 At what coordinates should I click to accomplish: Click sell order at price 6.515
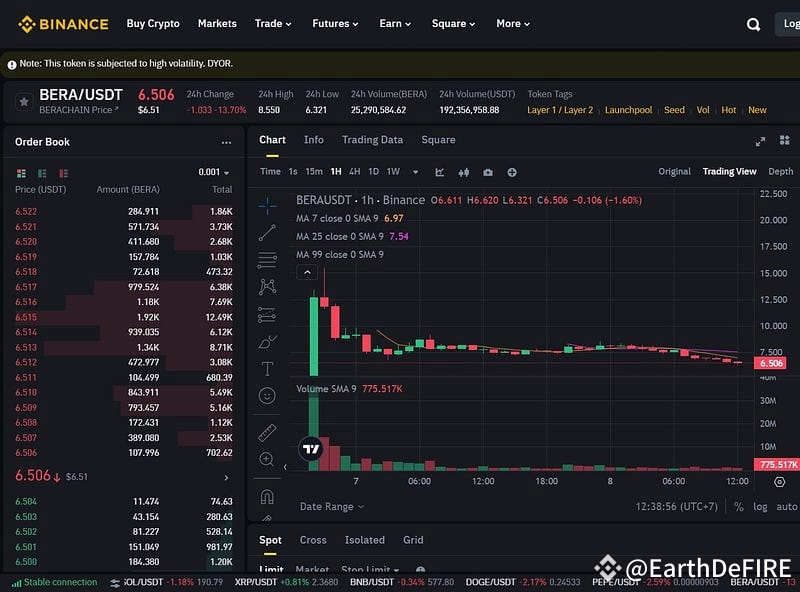124,317
